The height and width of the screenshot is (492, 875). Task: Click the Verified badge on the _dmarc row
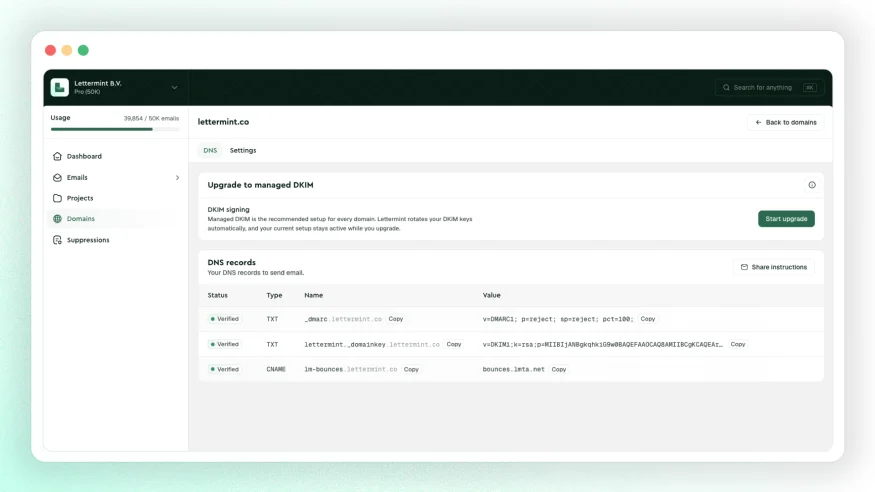click(x=224, y=319)
